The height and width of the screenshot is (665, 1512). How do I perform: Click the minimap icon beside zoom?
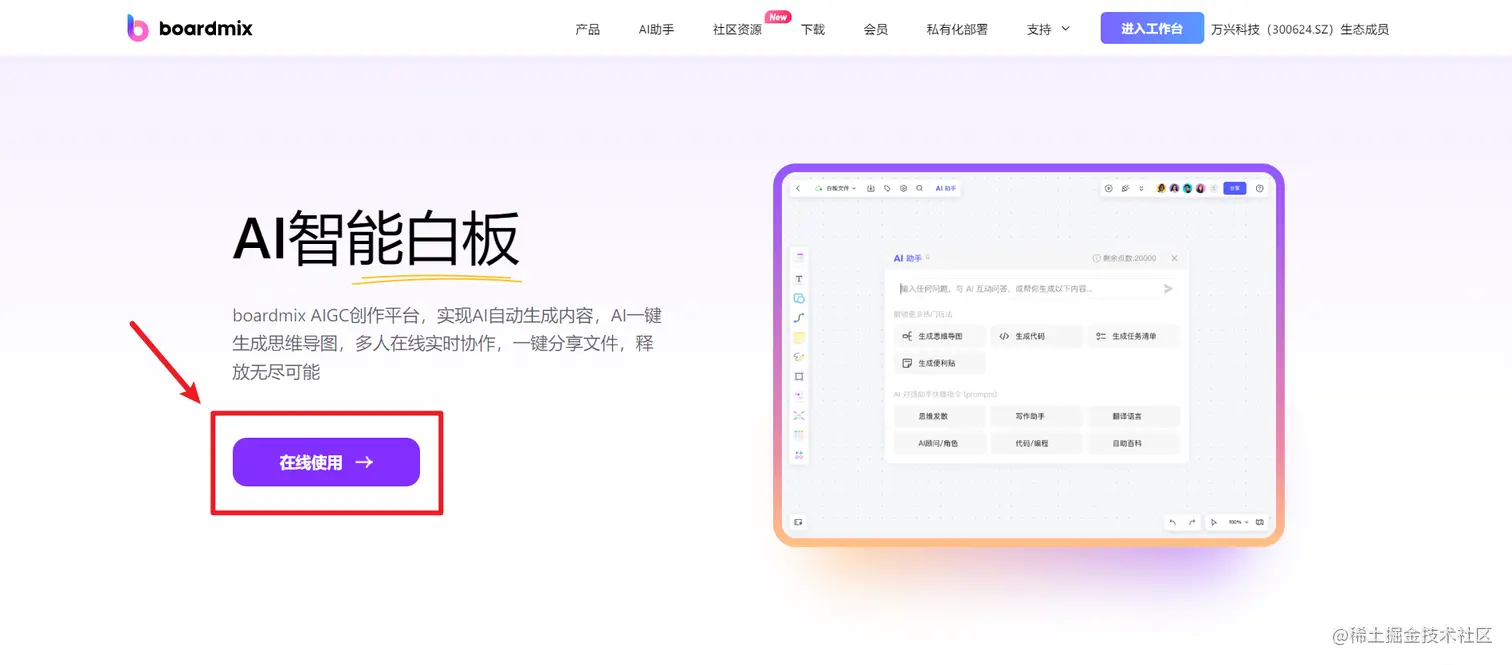[1260, 522]
